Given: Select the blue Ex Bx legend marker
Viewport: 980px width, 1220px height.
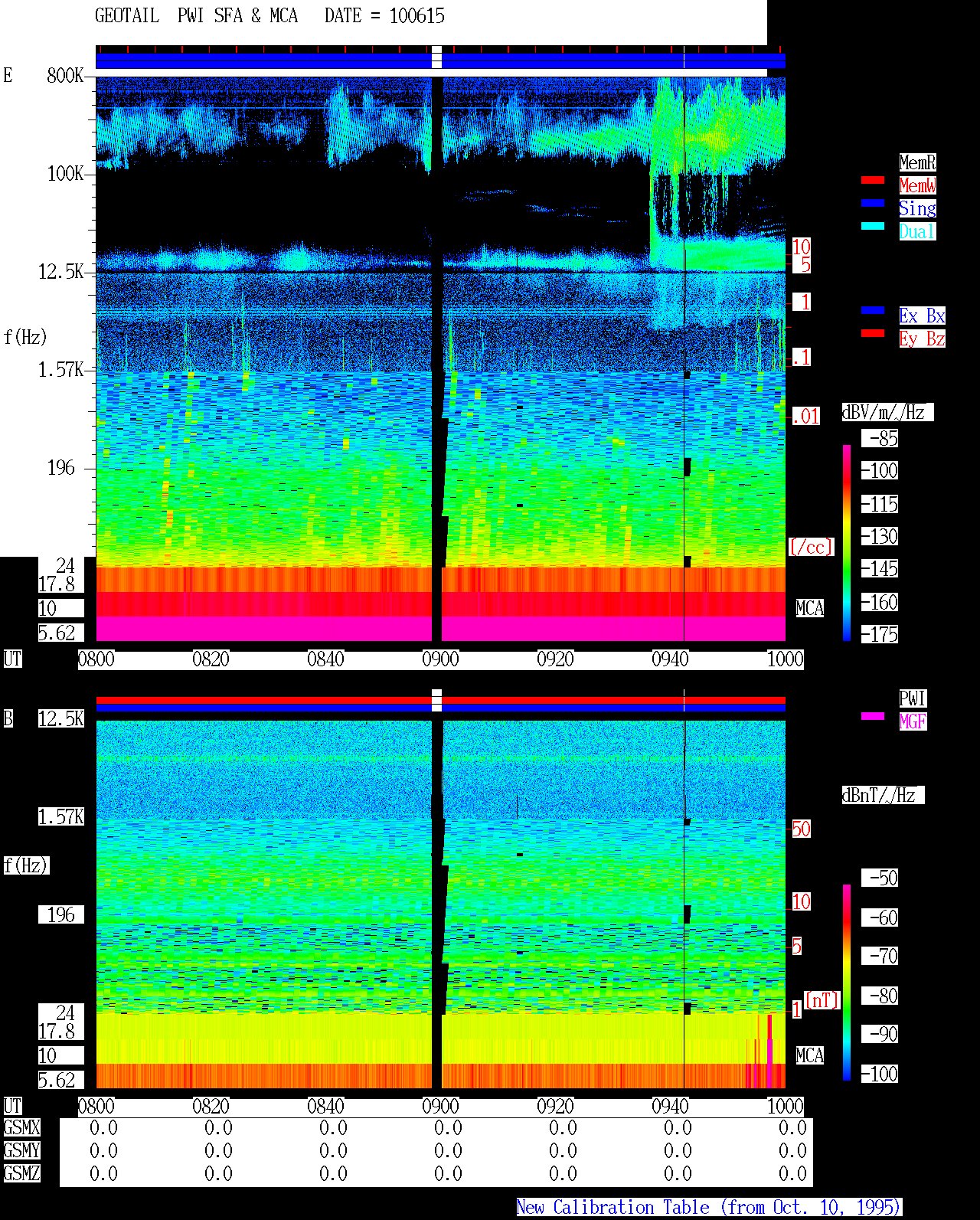Looking at the screenshot, I should pyautogui.click(x=873, y=310).
